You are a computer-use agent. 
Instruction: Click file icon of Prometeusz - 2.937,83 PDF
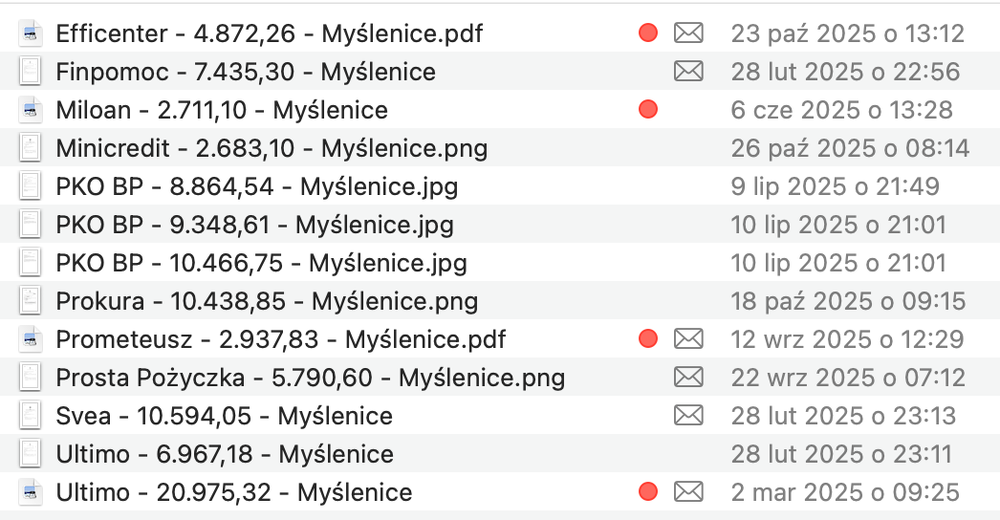tap(30, 339)
